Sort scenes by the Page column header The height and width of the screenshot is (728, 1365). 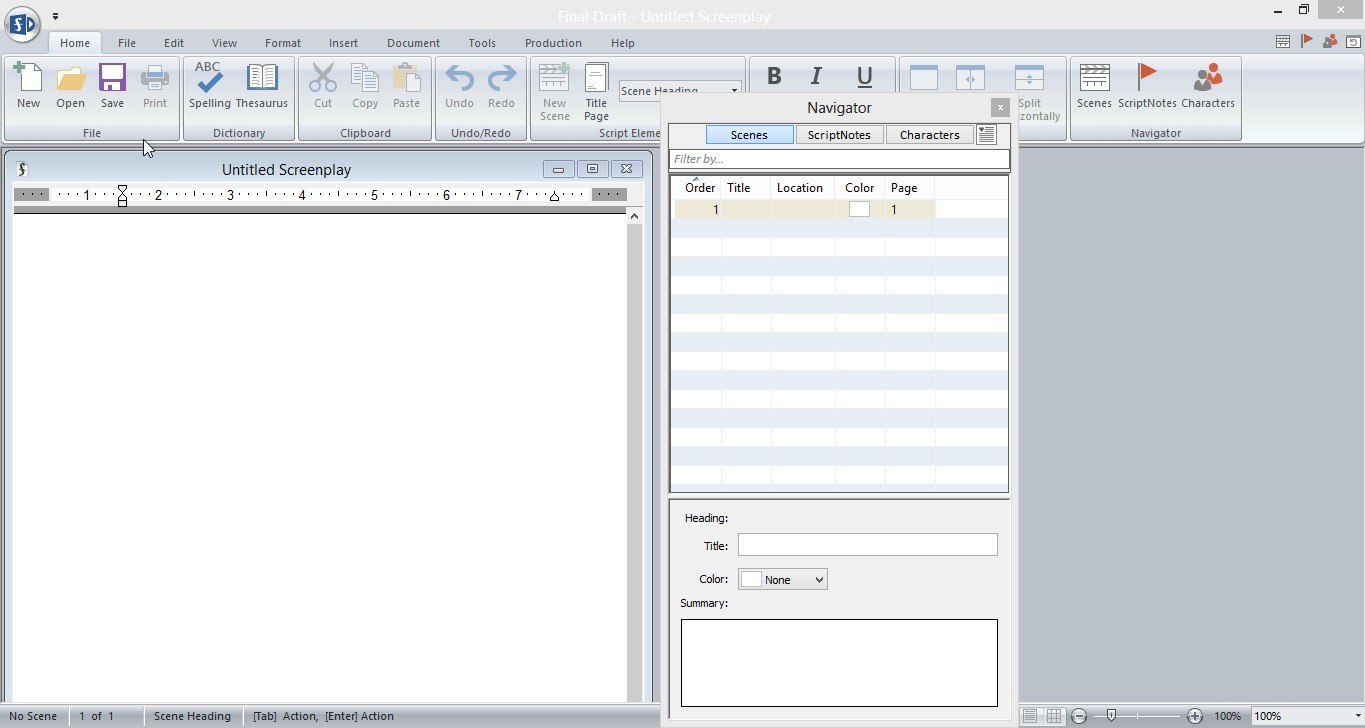(x=910, y=187)
